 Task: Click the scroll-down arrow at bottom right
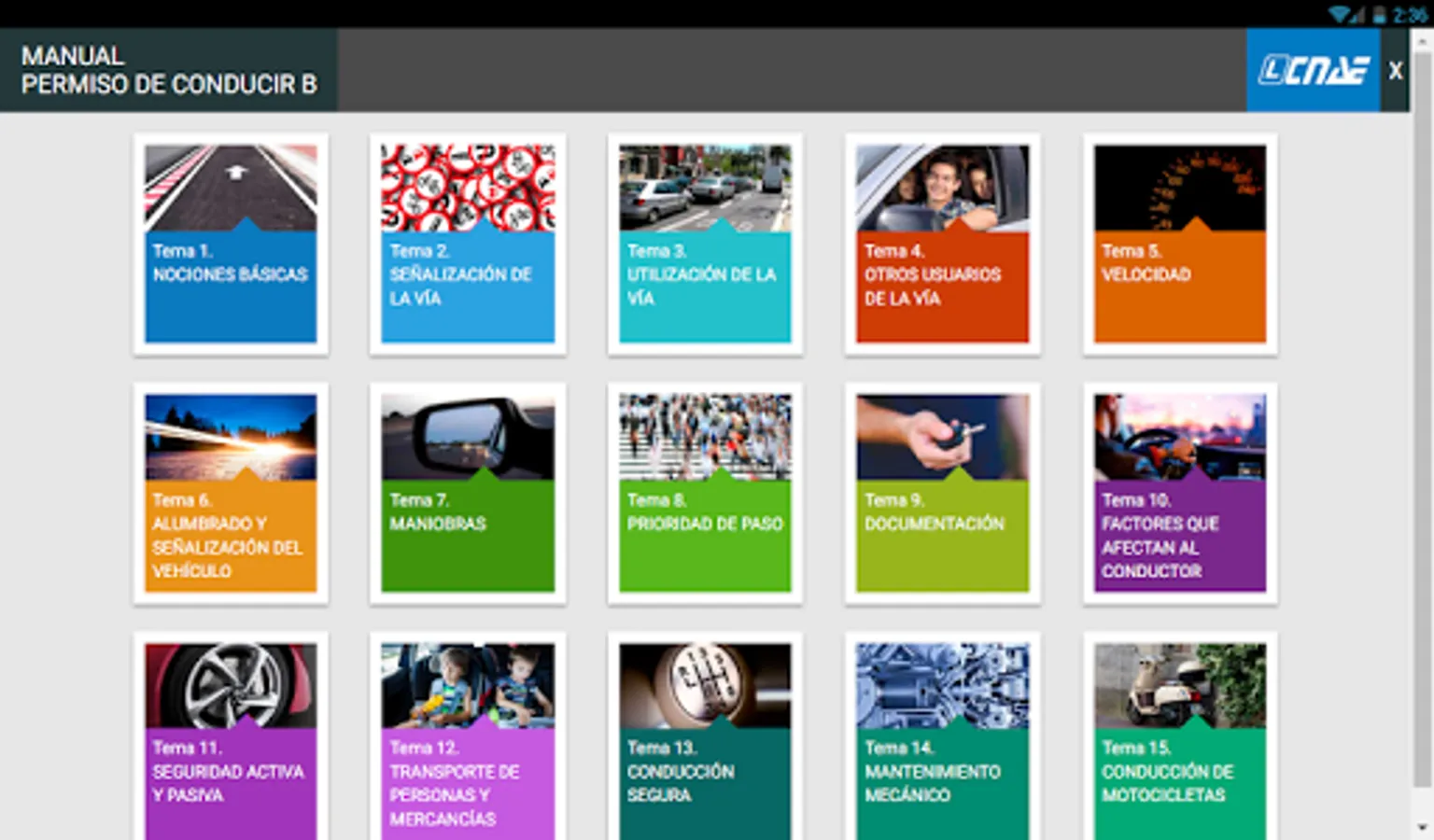point(1422,827)
